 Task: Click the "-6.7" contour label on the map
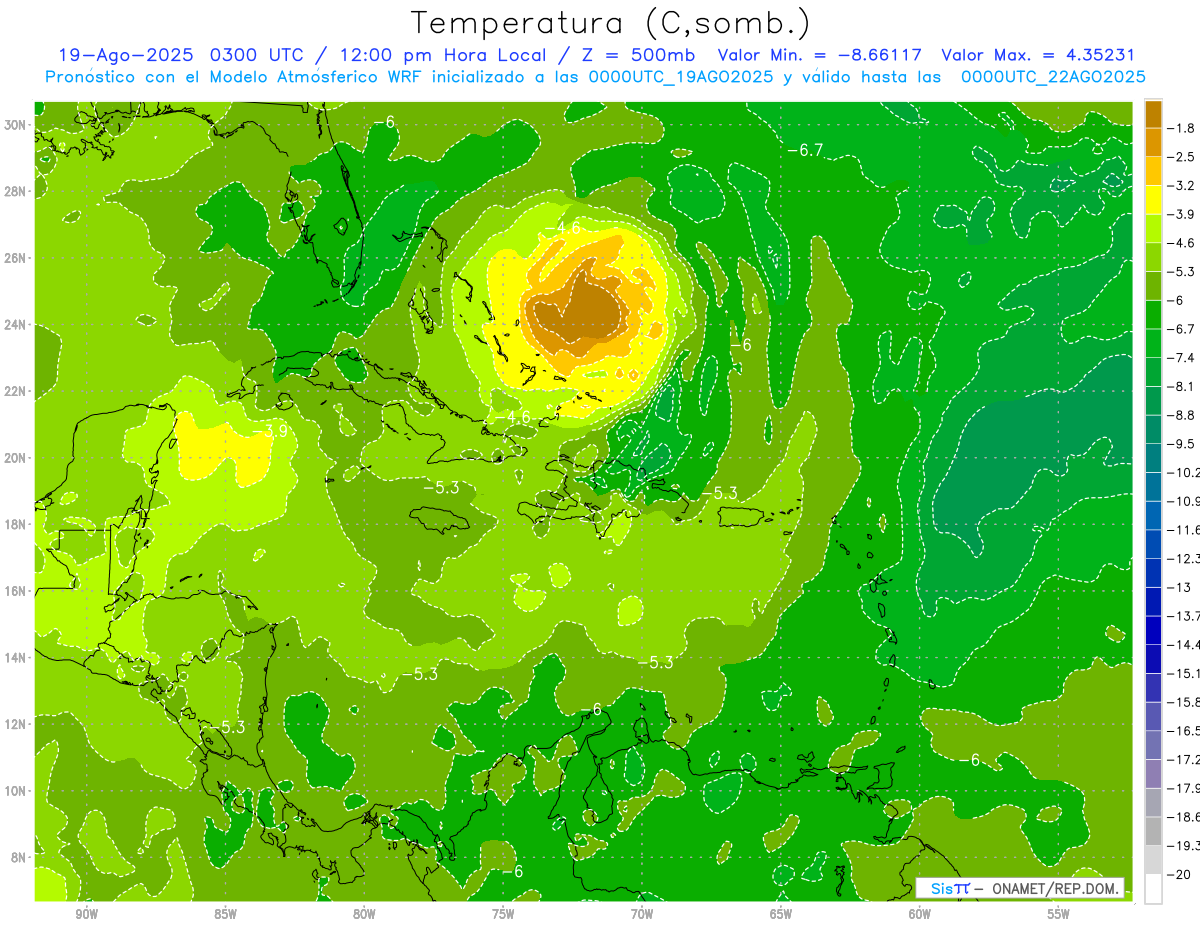pyautogui.click(x=804, y=150)
